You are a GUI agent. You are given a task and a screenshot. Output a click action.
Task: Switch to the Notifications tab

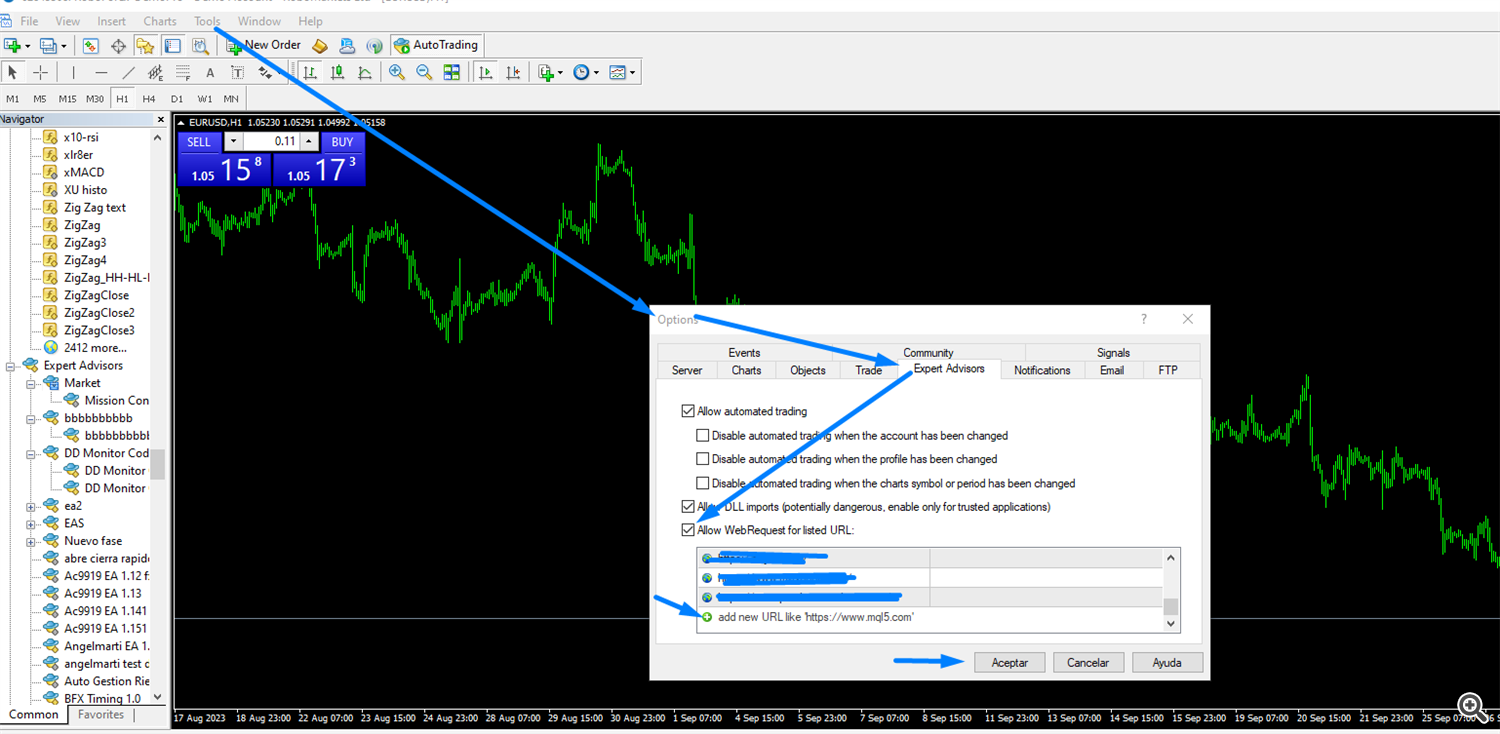[1042, 370]
